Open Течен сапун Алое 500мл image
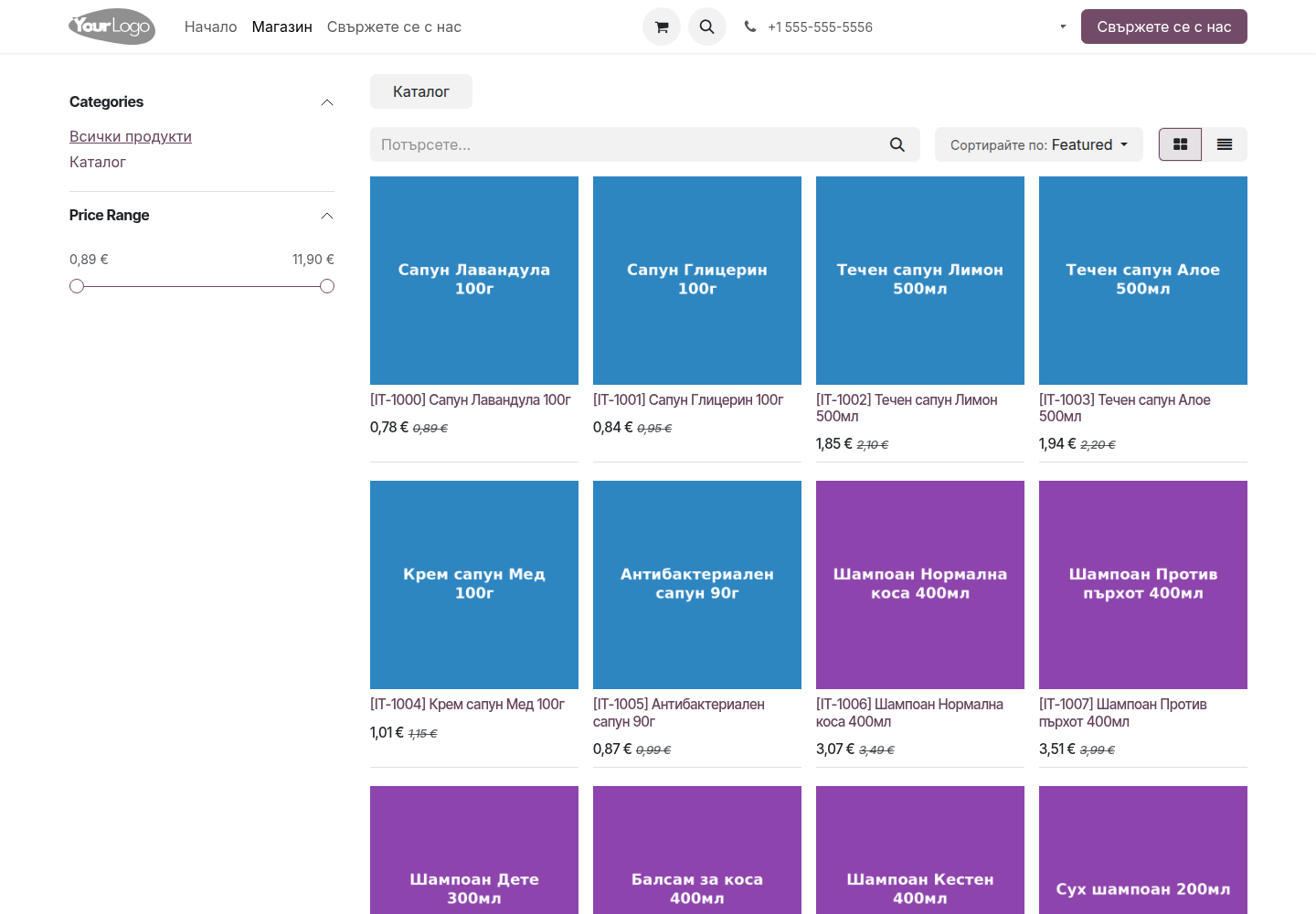 coord(1143,281)
